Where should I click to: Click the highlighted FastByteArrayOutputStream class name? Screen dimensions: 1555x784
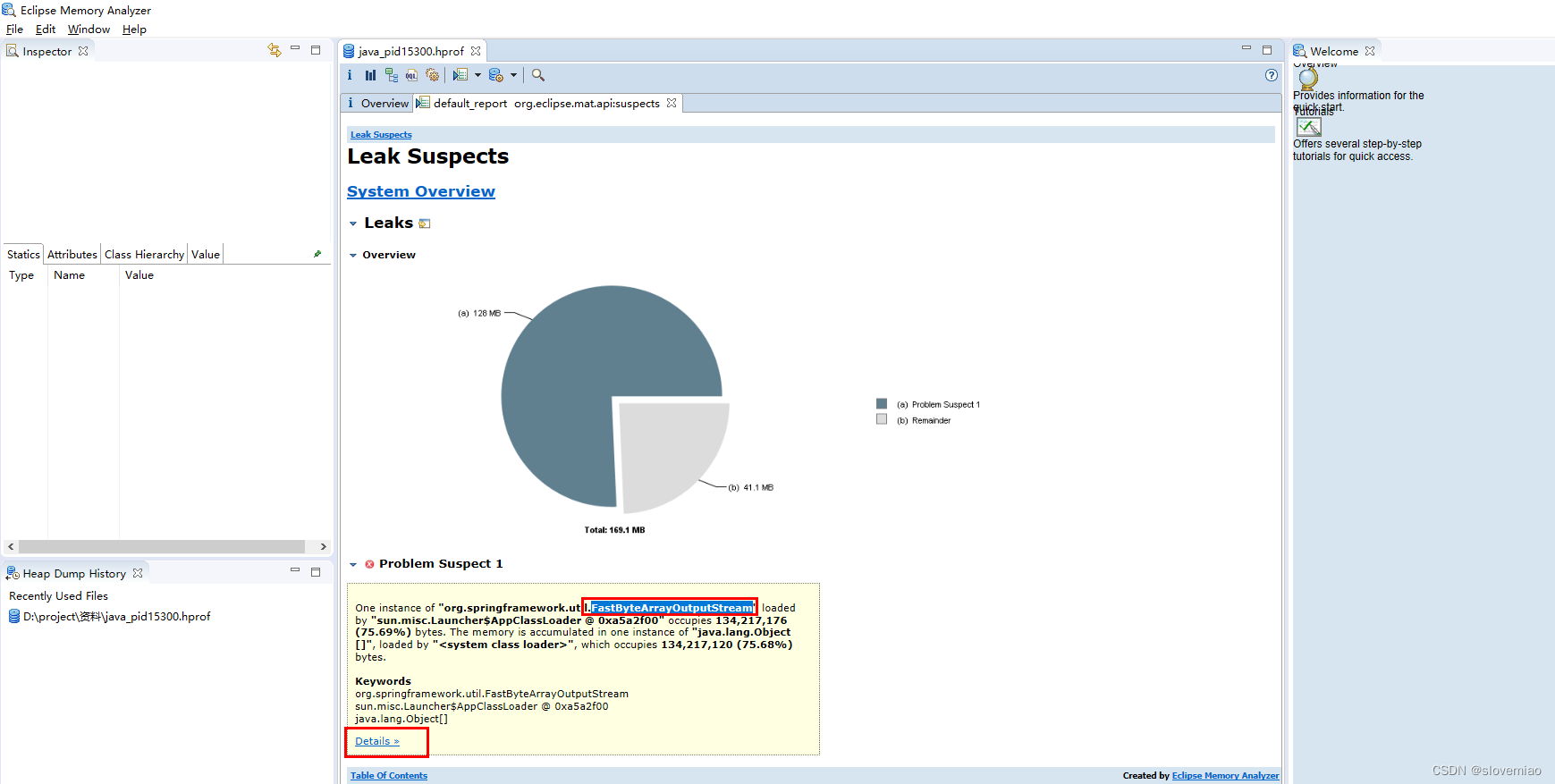click(x=671, y=608)
